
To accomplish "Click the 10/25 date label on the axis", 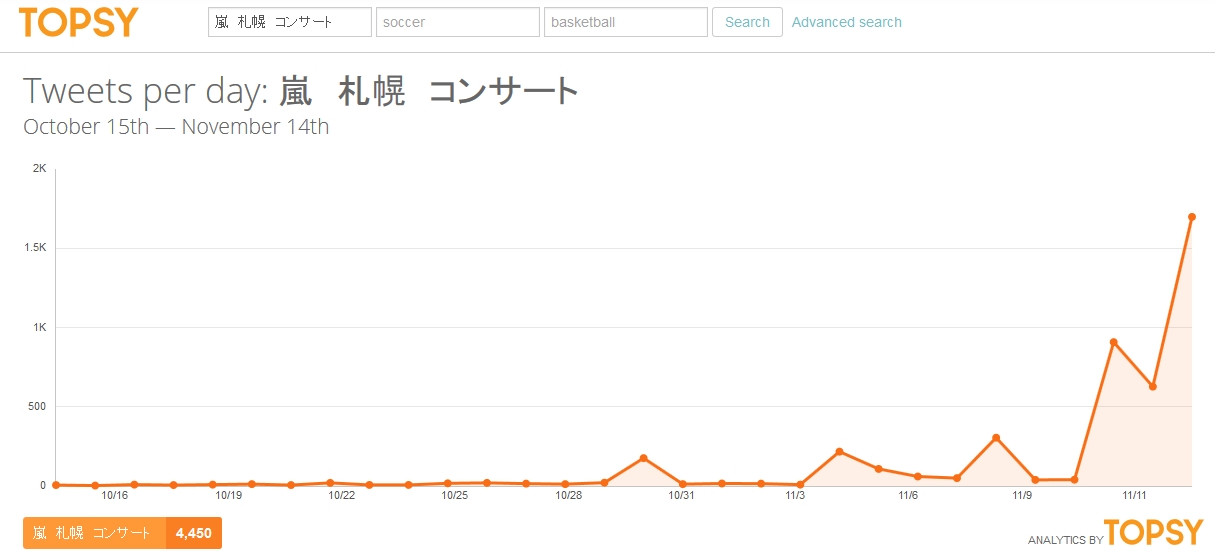I will (454, 495).
